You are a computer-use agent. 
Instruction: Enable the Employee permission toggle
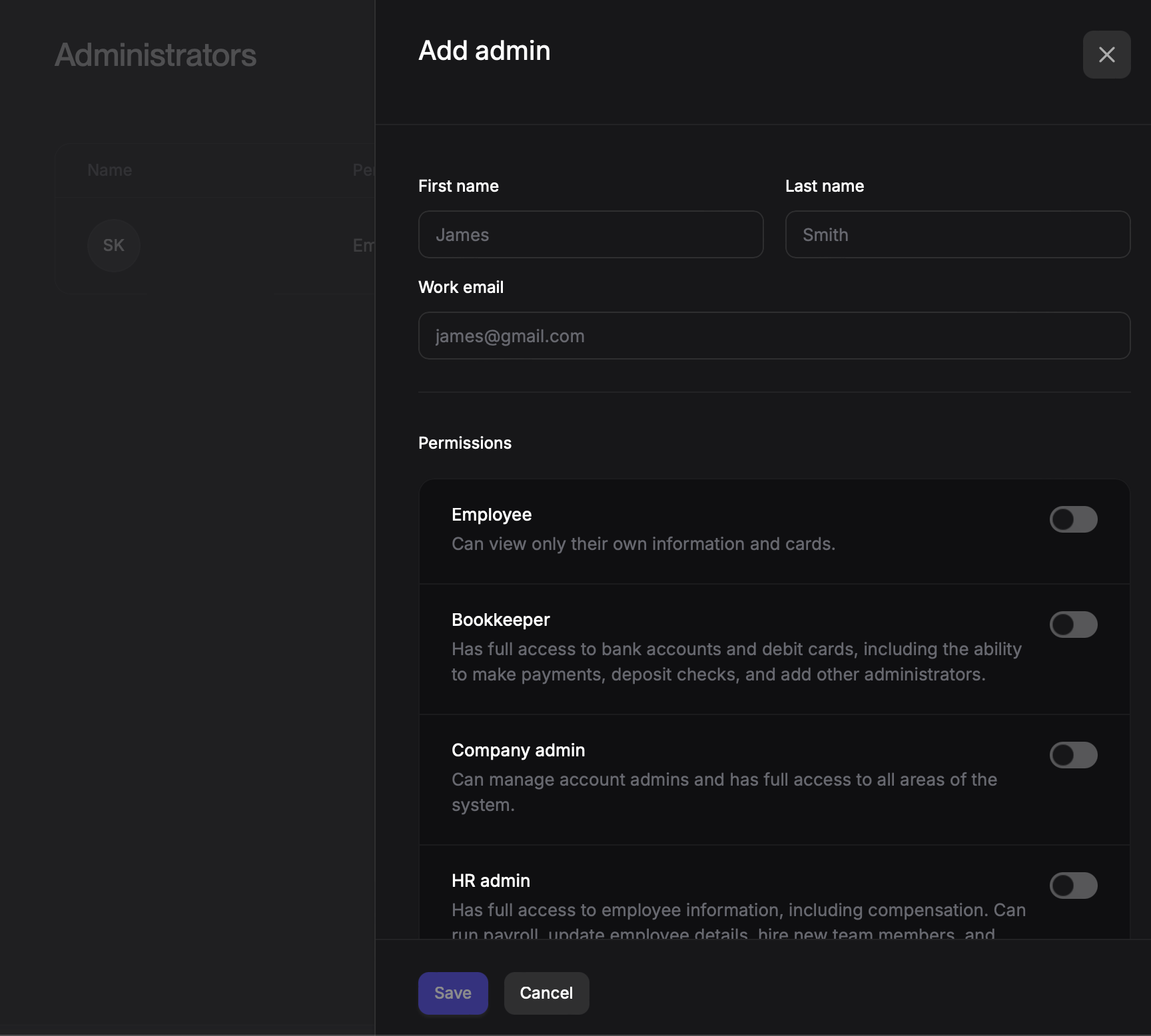(x=1073, y=519)
